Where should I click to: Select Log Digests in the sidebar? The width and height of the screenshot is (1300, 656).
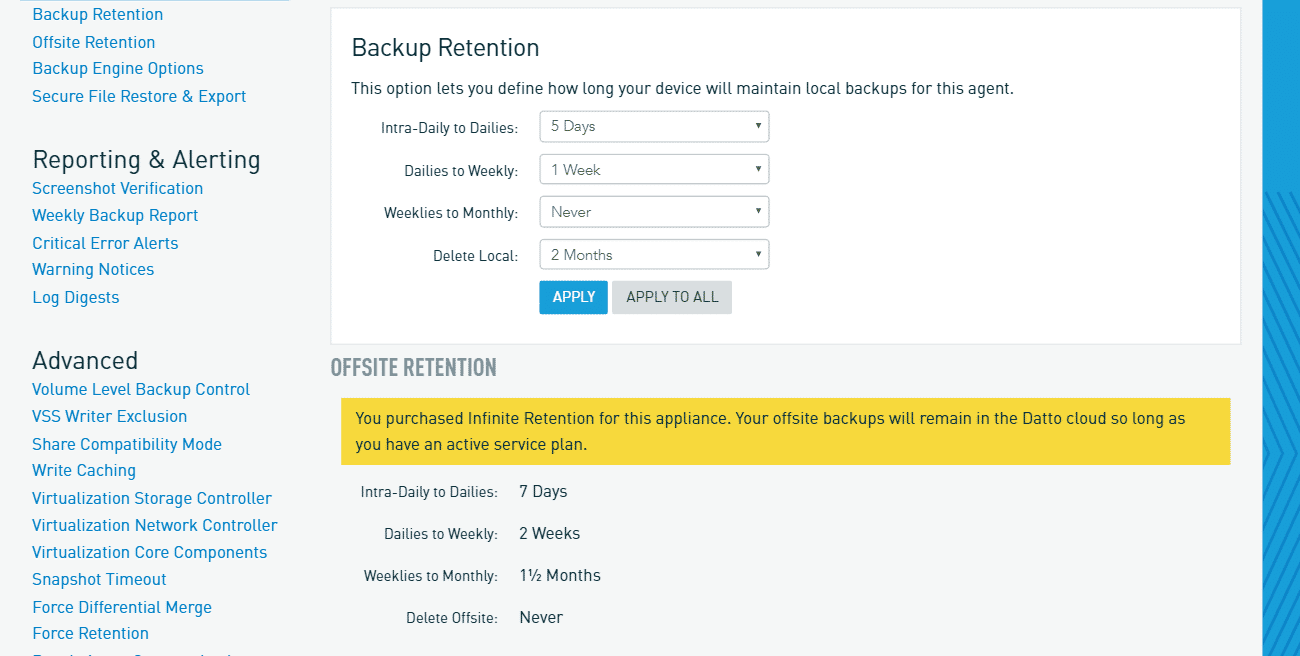coord(76,297)
